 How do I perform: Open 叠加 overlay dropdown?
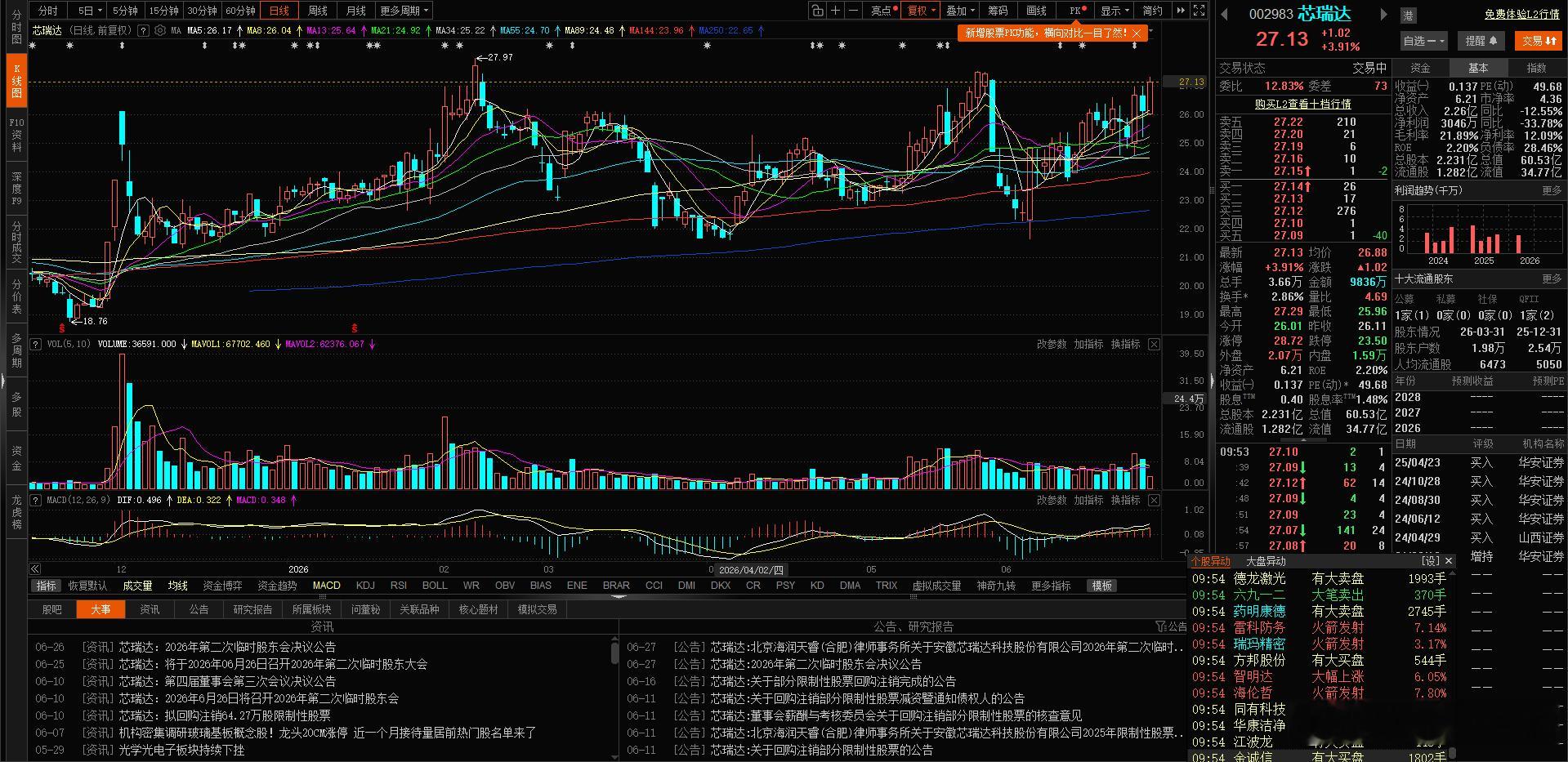click(x=960, y=11)
